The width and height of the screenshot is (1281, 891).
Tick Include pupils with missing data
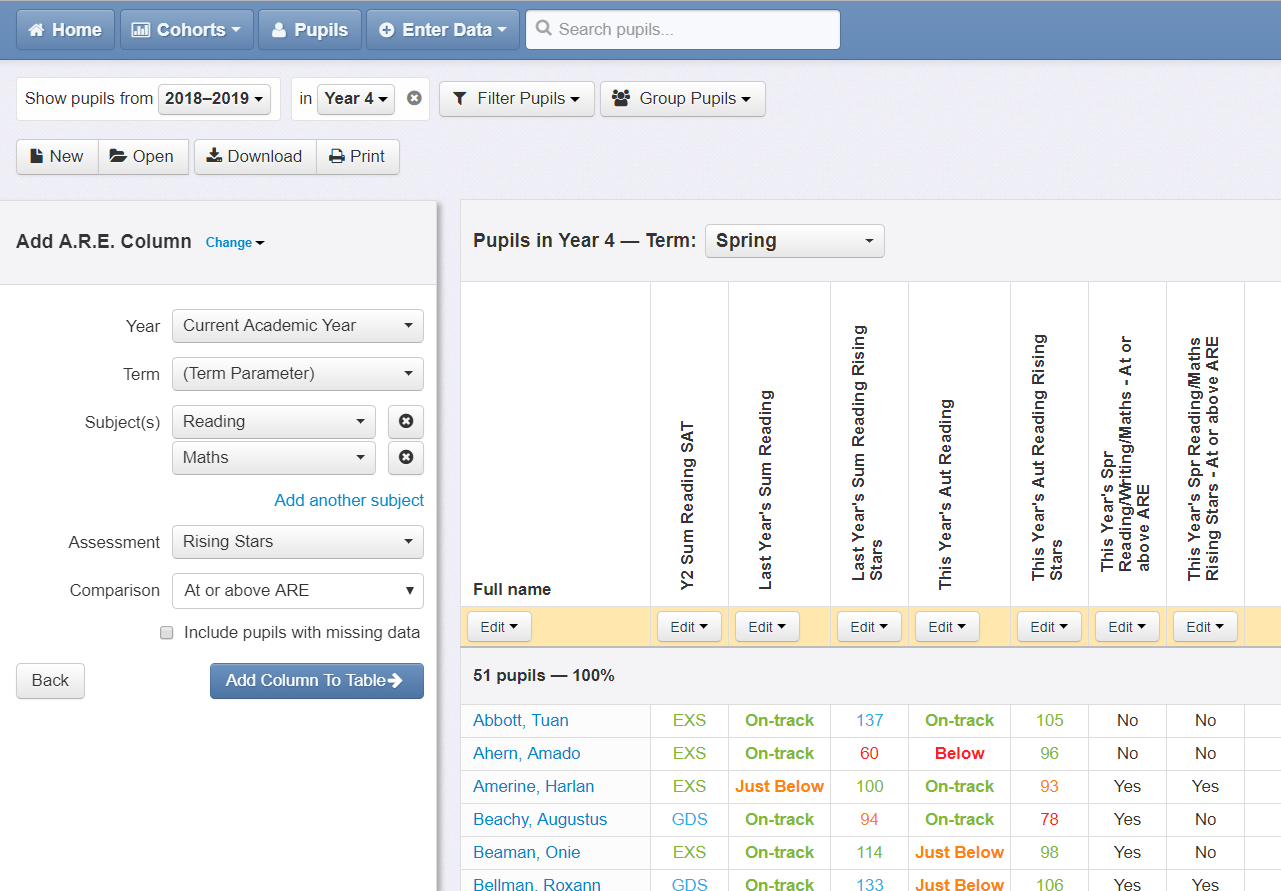pos(167,633)
